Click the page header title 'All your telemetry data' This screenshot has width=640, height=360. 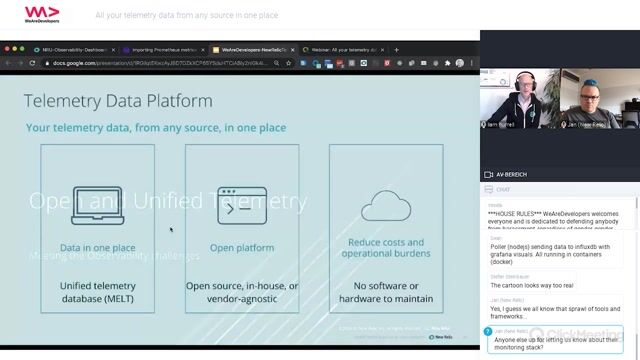187,15
